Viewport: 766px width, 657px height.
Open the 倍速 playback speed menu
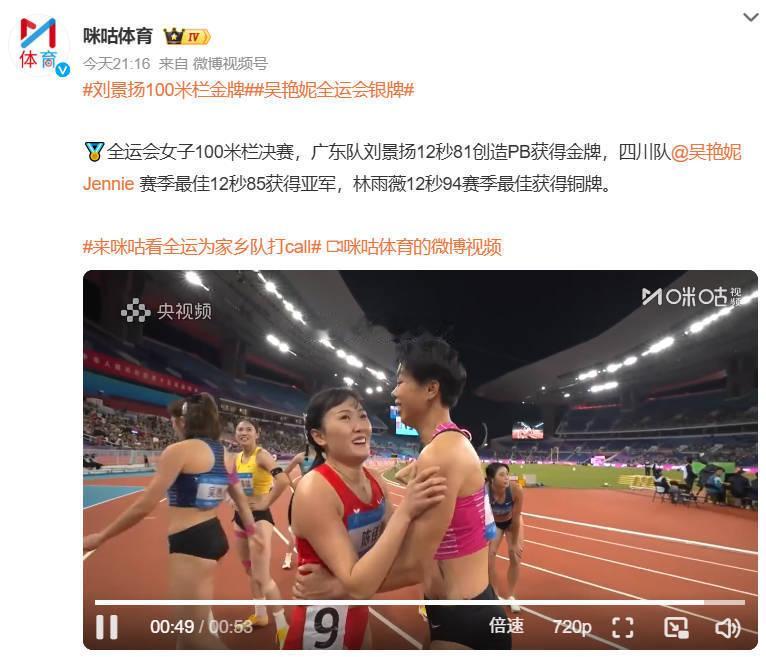click(x=507, y=626)
